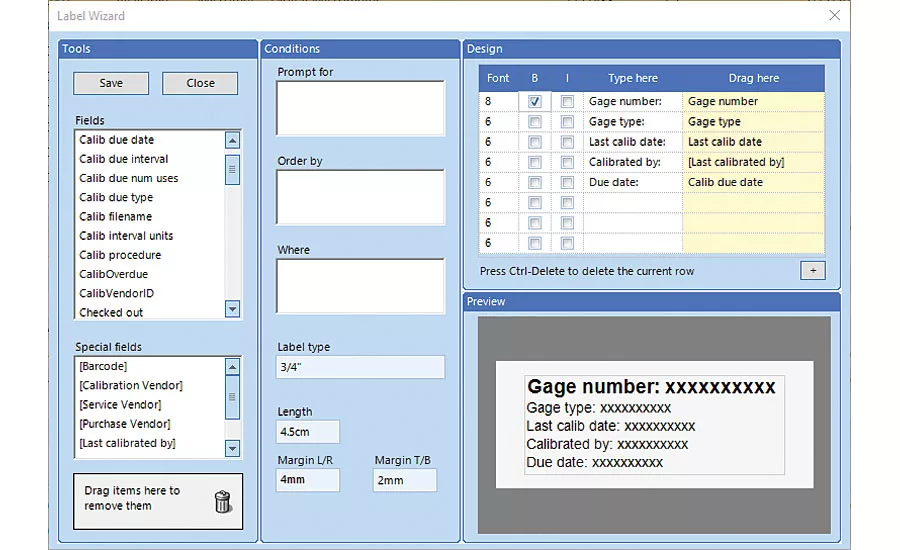Click the Save button
The image size is (900, 550).
point(111,83)
